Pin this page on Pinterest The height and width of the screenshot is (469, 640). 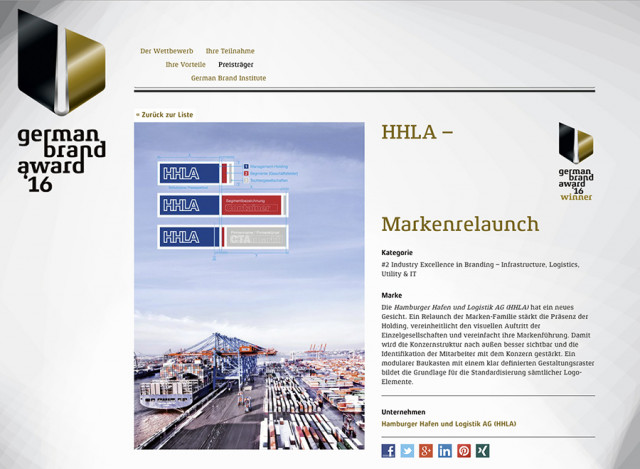coord(464,451)
